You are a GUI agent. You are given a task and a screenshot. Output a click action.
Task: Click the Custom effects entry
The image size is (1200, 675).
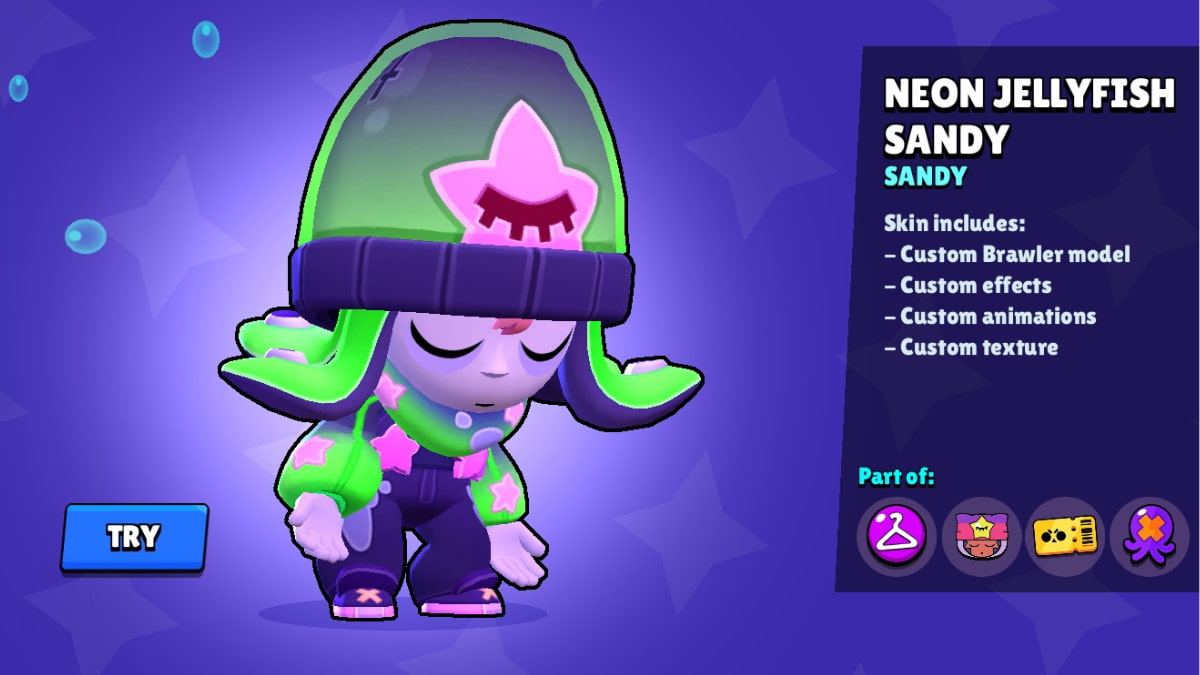[x=968, y=285]
